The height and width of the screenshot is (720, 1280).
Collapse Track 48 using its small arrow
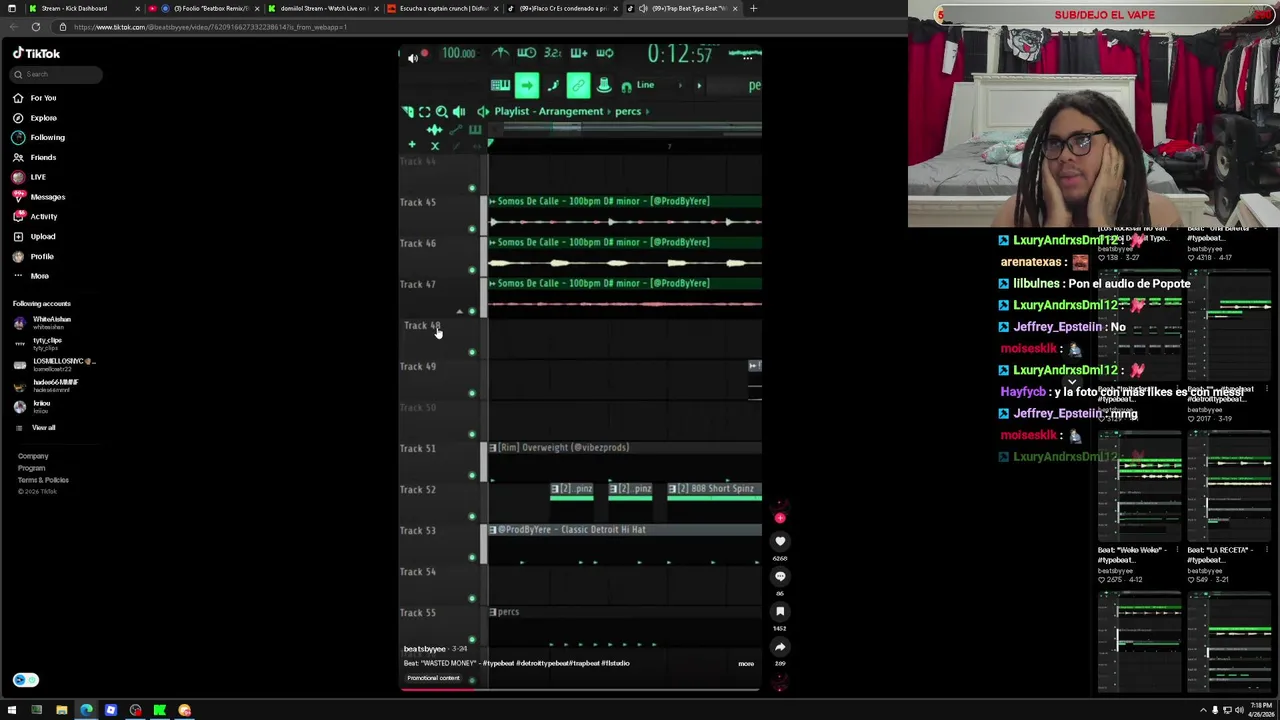tap(459, 311)
